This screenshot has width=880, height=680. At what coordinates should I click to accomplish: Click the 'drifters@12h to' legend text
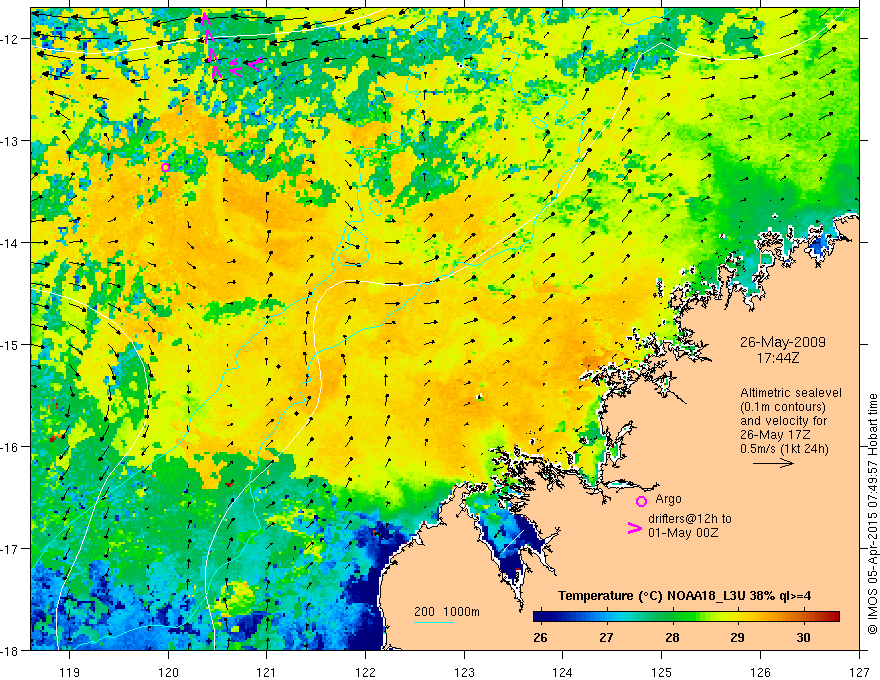pos(690,518)
